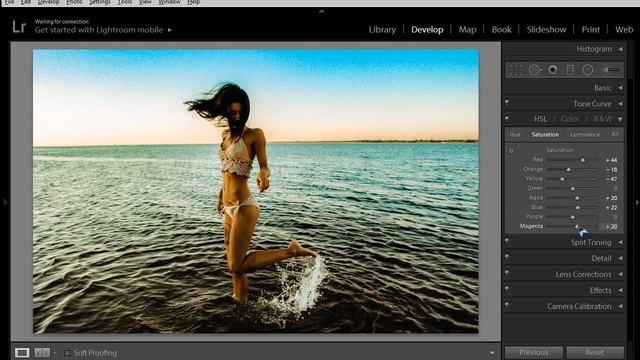Select the Spot Removal tool
Screen dimensions: 640x360
535,70
